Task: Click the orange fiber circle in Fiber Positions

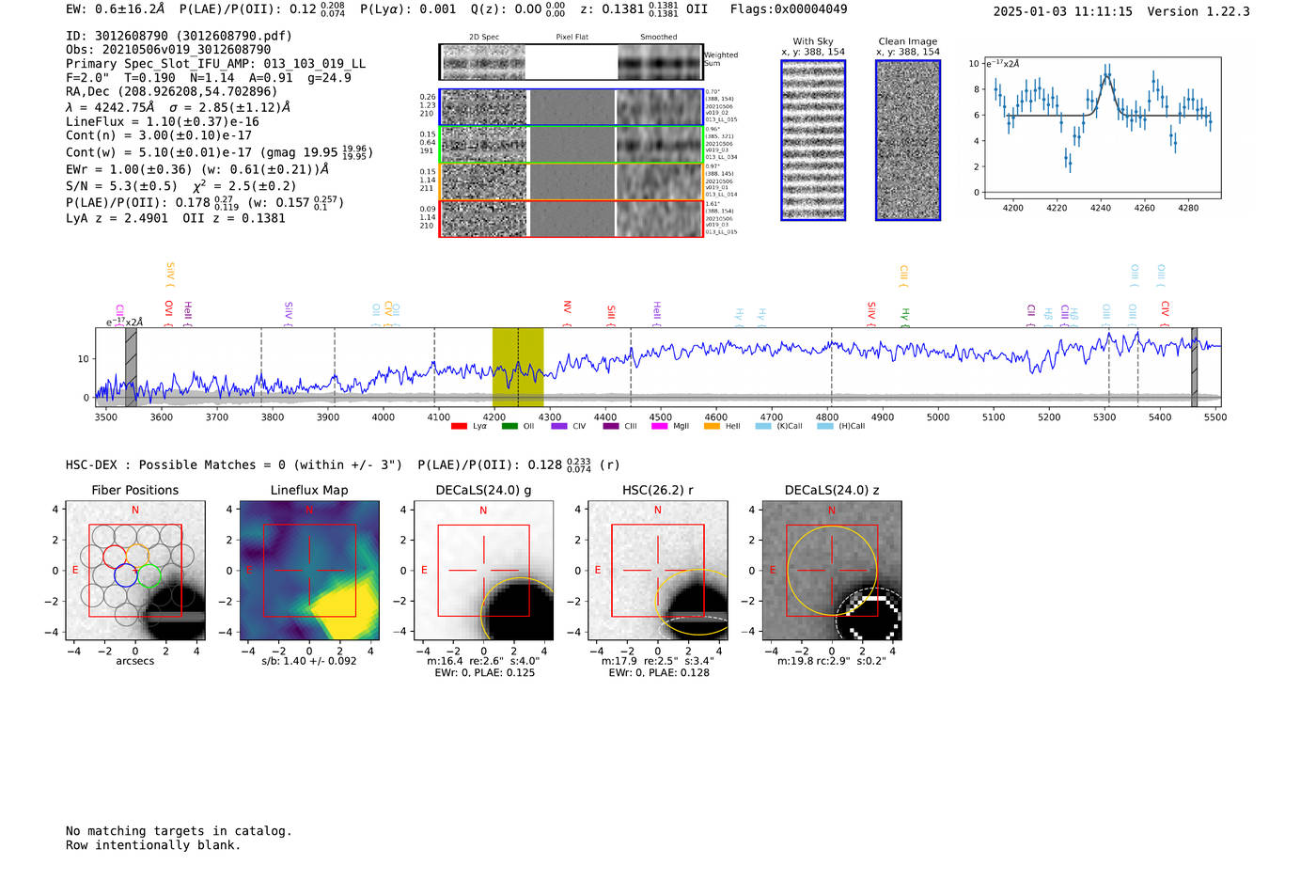Action: (137, 555)
